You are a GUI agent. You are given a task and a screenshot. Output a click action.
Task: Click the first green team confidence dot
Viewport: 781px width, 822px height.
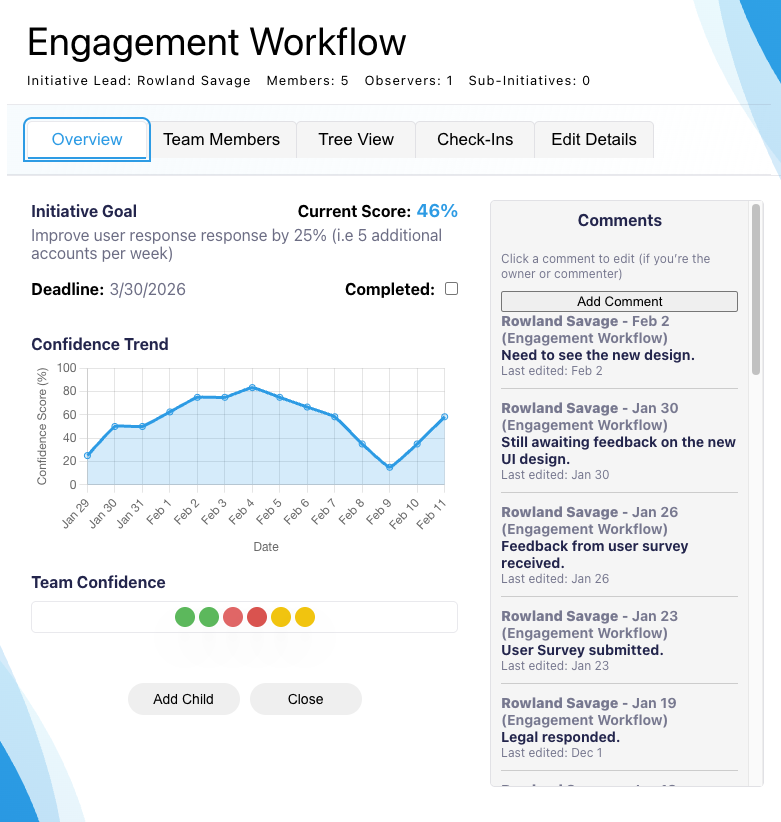coord(185,617)
